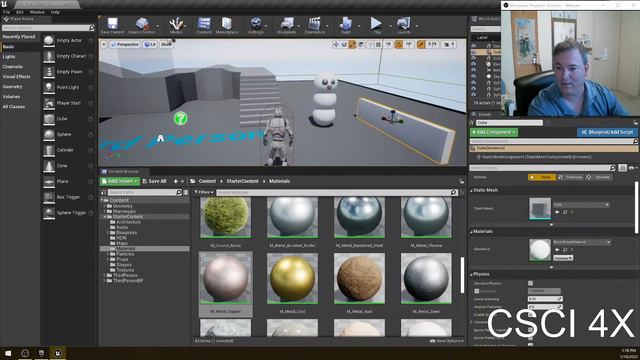Image resolution: width=640 pixels, height=360 pixels.
Task: Open the Modes toolbar icon
Action: pyautogui.click(x=176, y=25)
